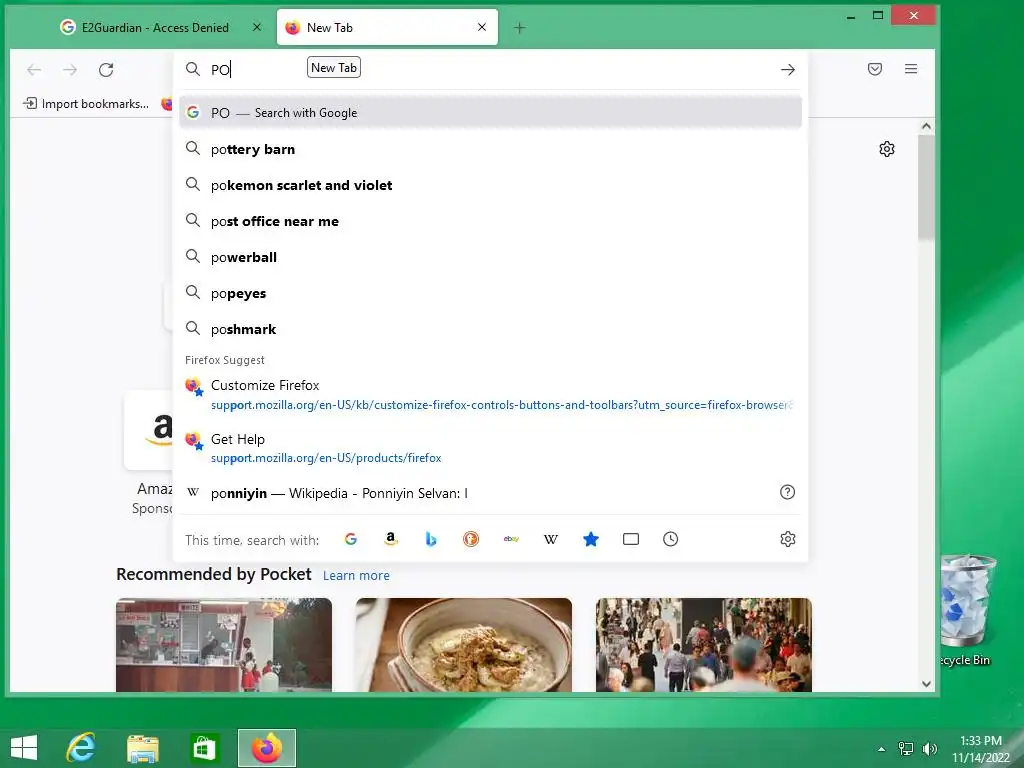Pick the 'popeyes' suggestion
Viewport: 1024px width, 768px height.
pyautogui.click(x=490, y=293)
